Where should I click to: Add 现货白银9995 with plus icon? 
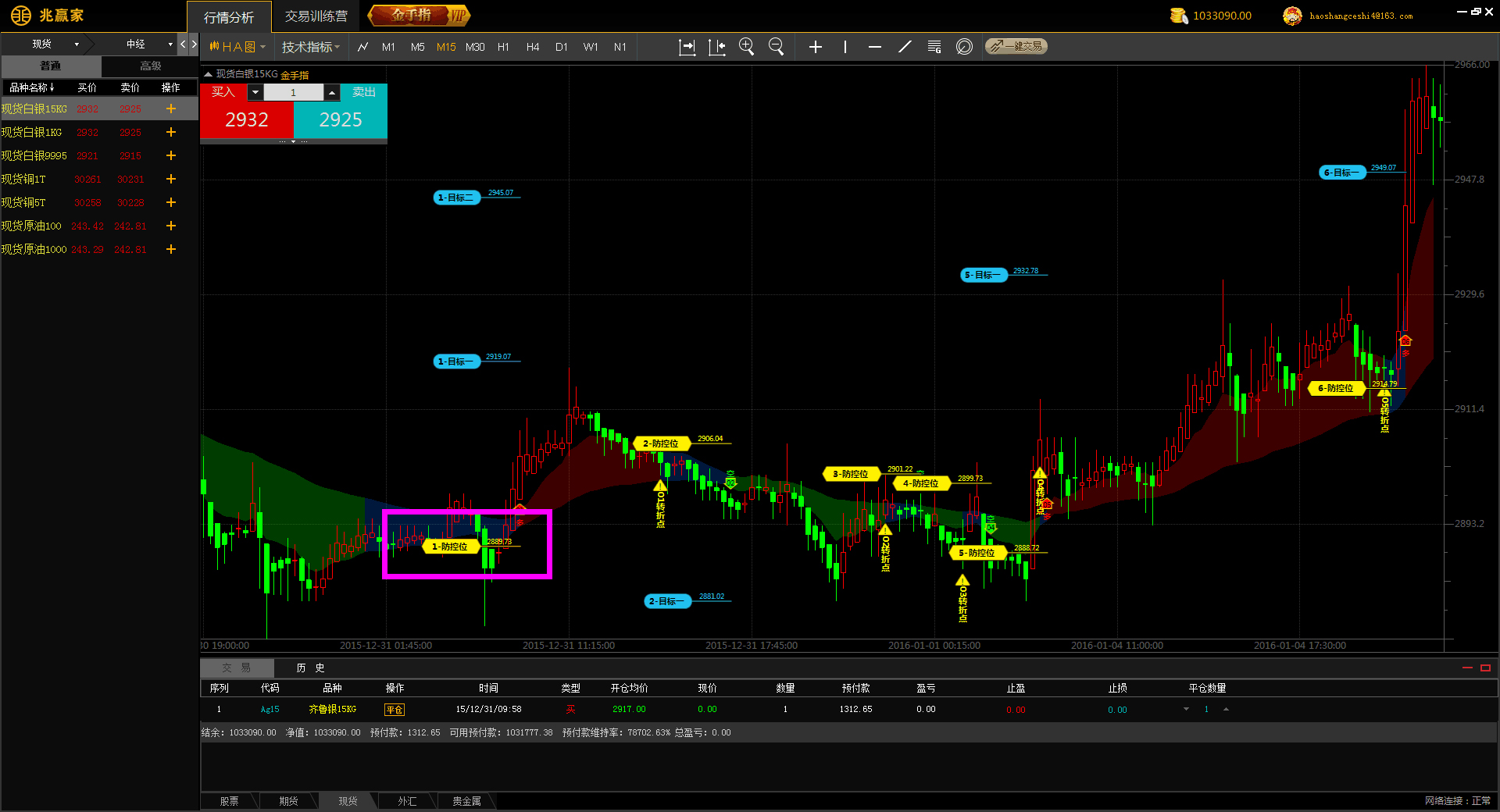tap(171, 155)
